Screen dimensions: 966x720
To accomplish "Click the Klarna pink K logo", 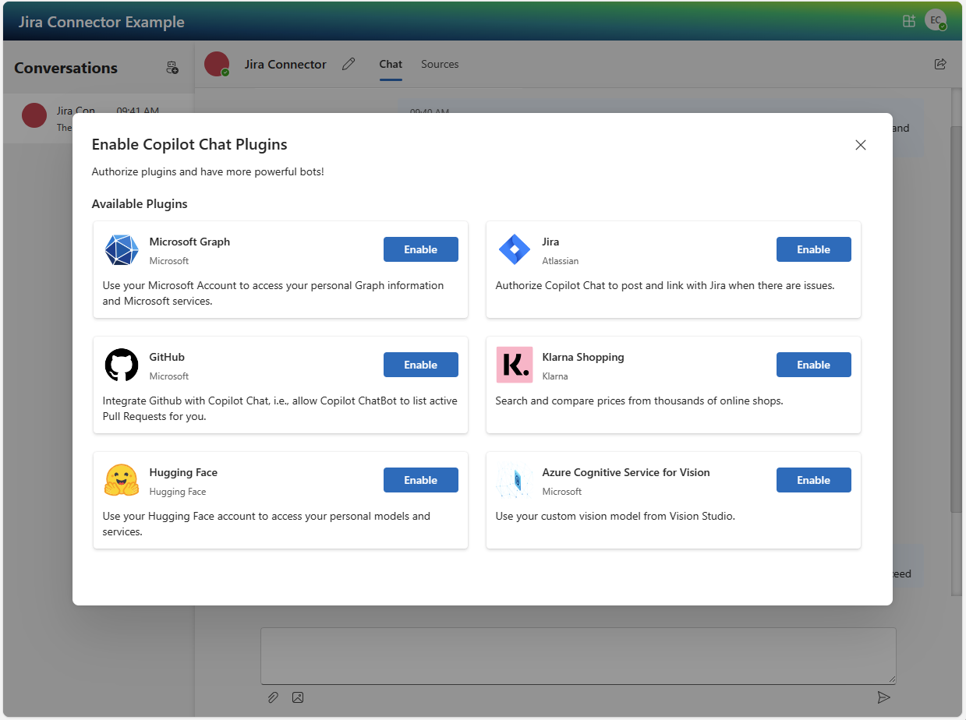I will tap(514, 365).
